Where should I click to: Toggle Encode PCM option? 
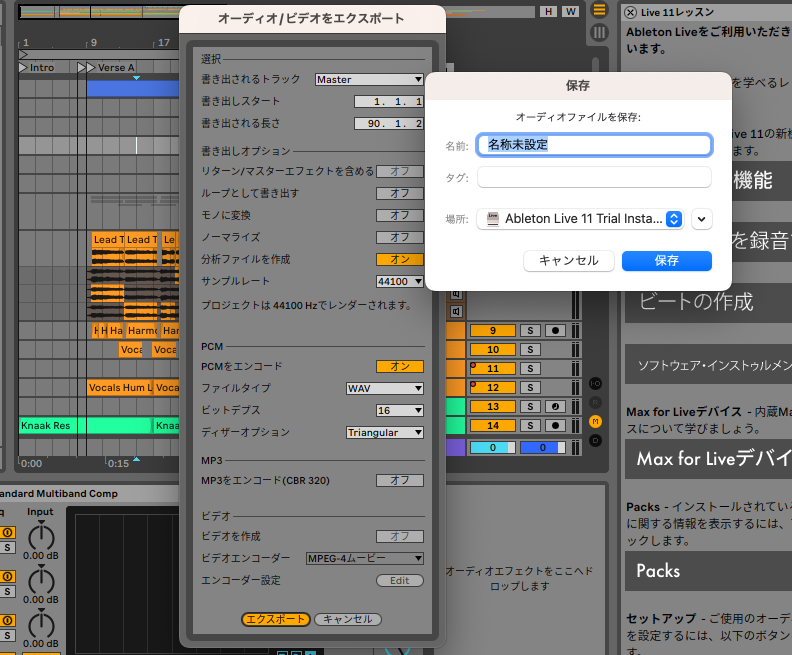[x=400, y=367]
